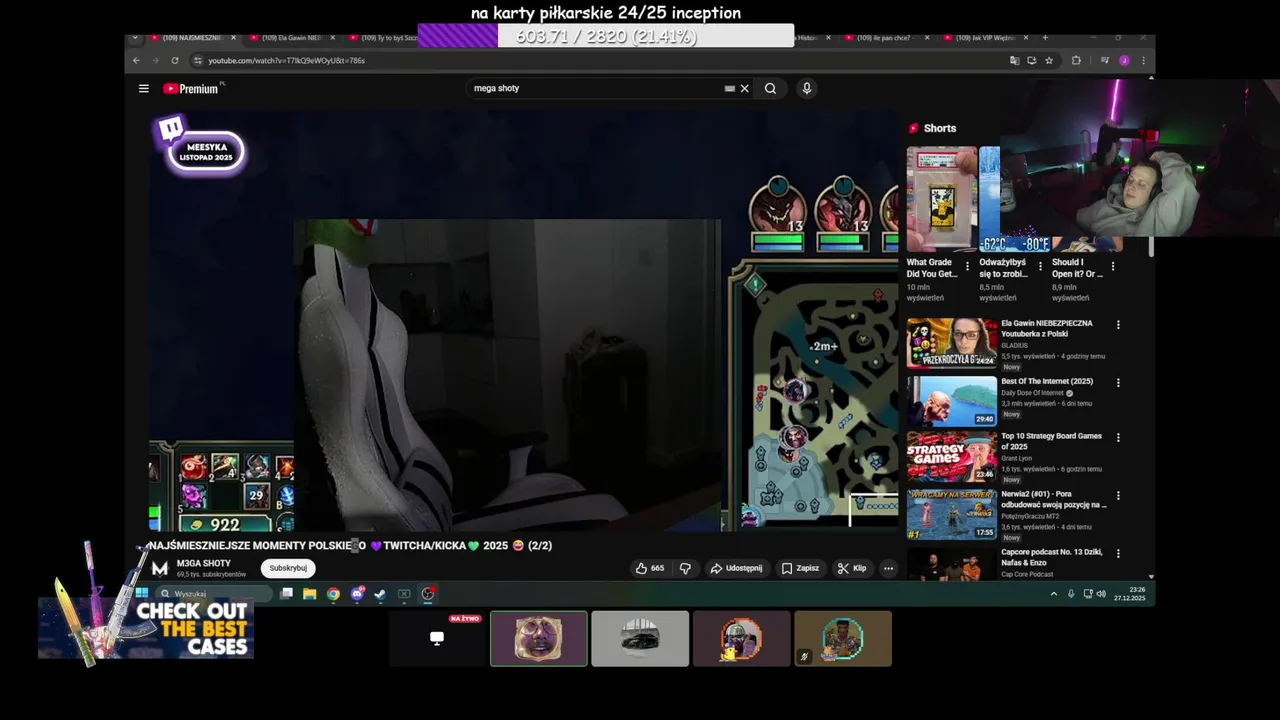Start voice search with microphone icon
This screenshot has width=1280, height=720.
pyautogui.click(x=806, y=88)
